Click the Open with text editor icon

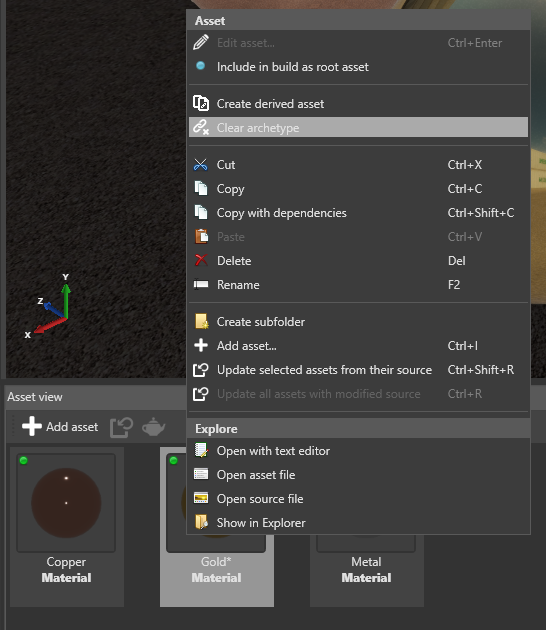(201, 450)
